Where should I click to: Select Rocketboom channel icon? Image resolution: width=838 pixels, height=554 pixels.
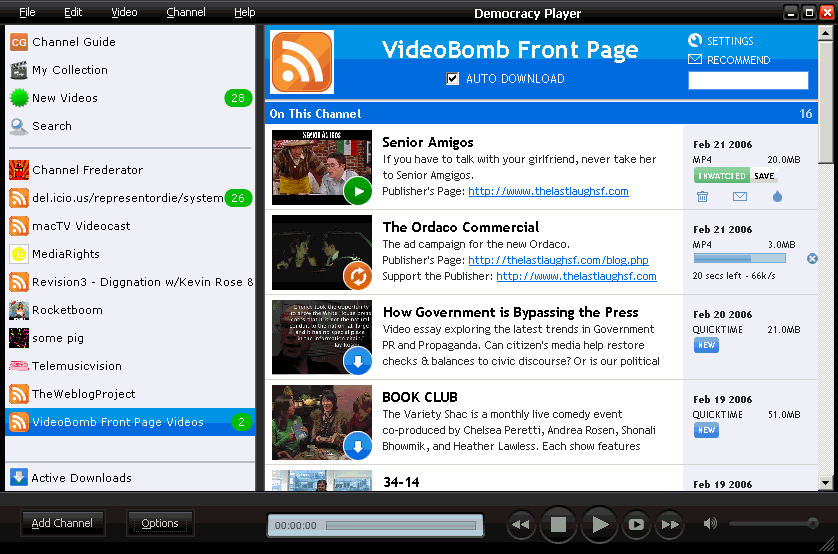19,310
